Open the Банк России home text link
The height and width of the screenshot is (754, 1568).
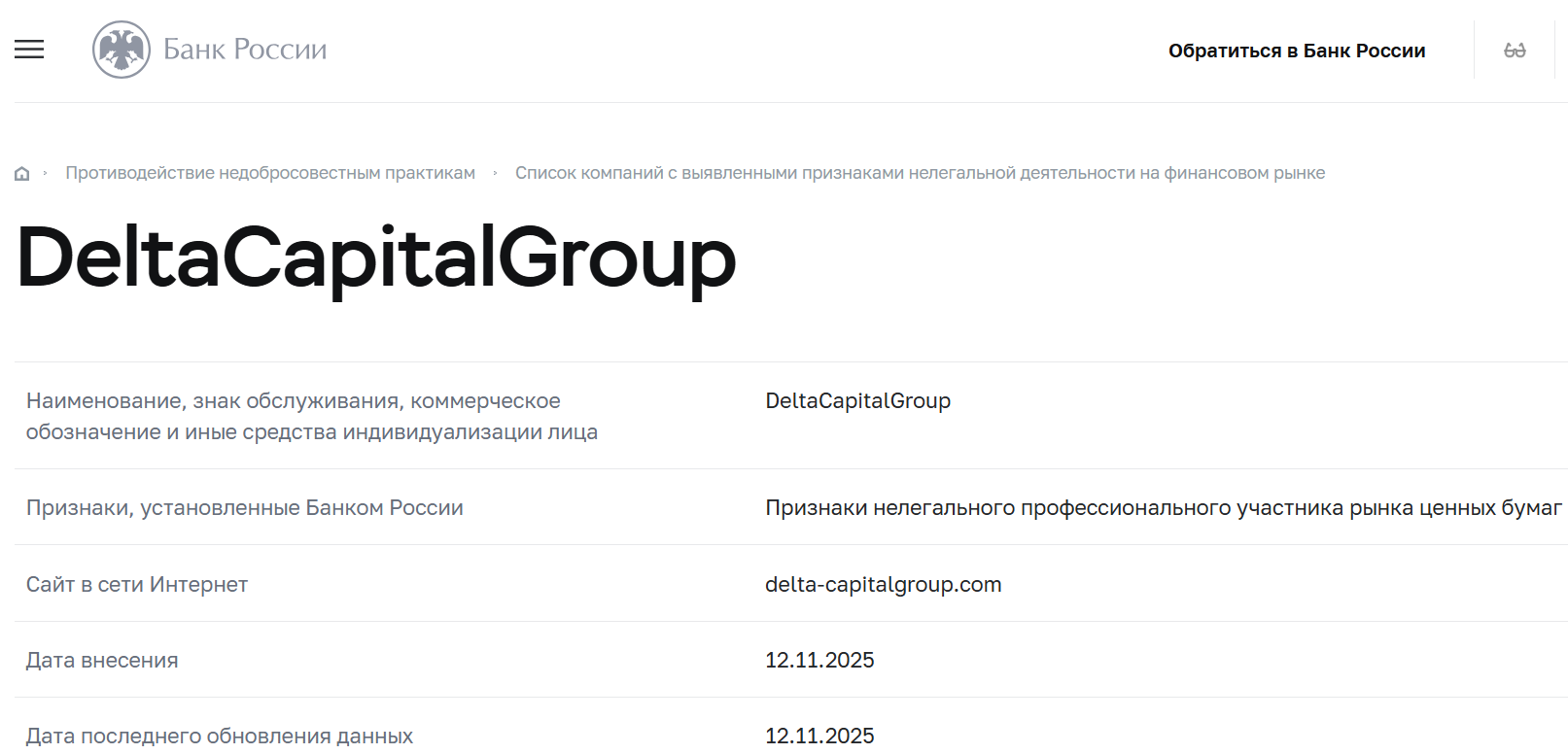click(x=245, y=50)
